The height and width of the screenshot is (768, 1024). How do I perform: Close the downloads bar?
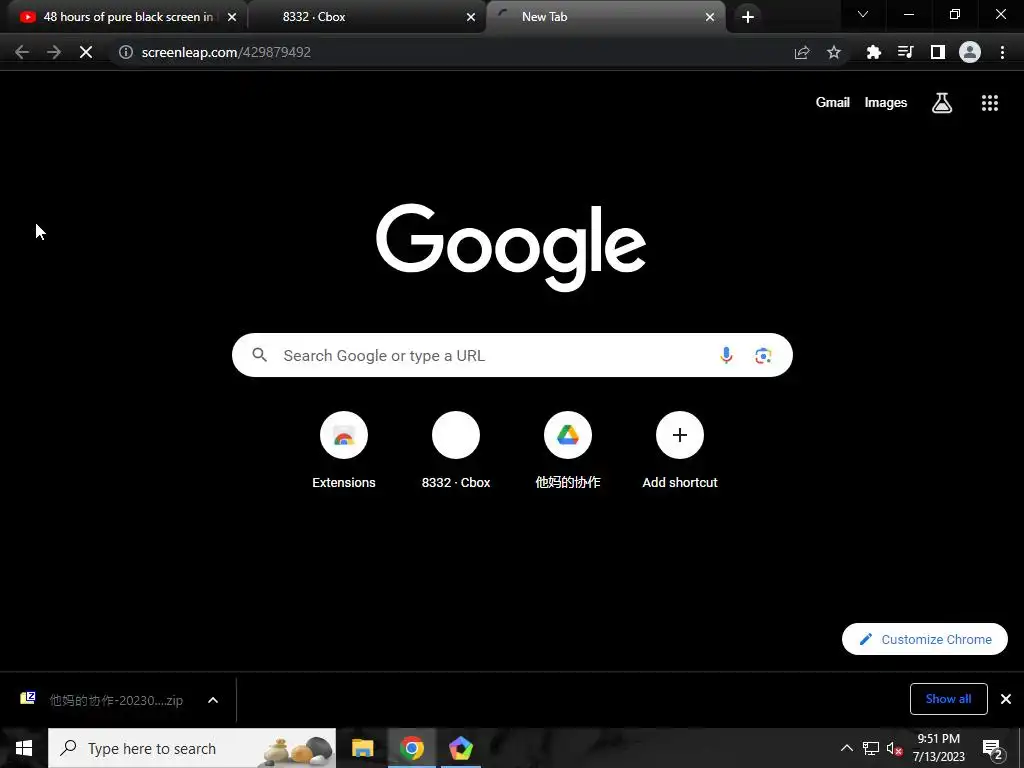click(x=1006, y=699)
